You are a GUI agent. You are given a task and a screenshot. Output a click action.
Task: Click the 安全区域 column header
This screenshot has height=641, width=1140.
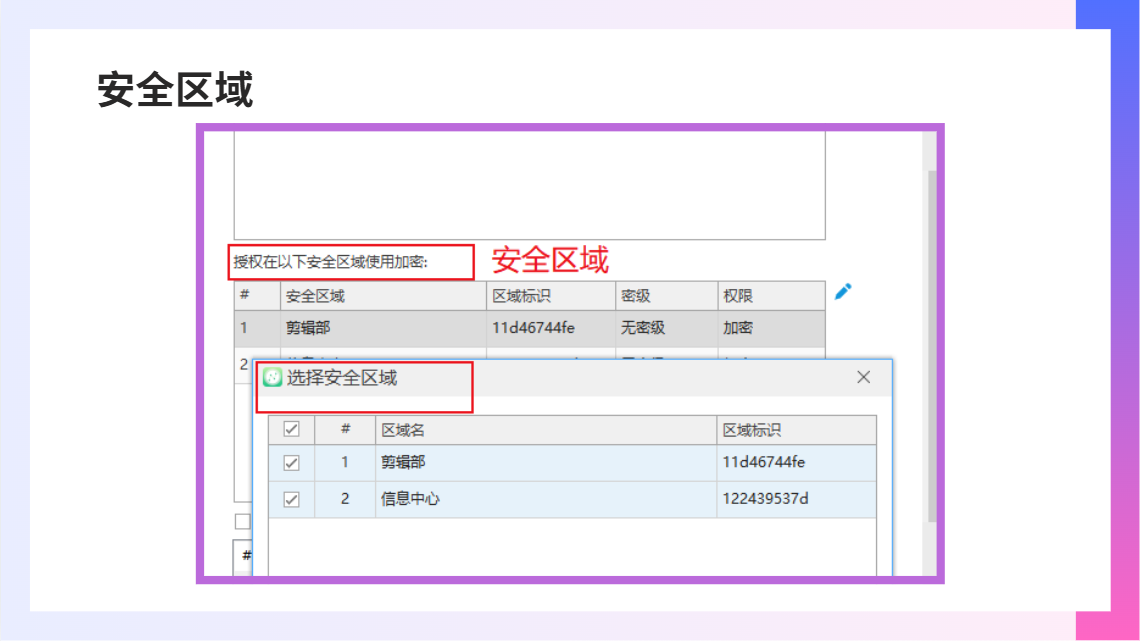pos(383,296)
